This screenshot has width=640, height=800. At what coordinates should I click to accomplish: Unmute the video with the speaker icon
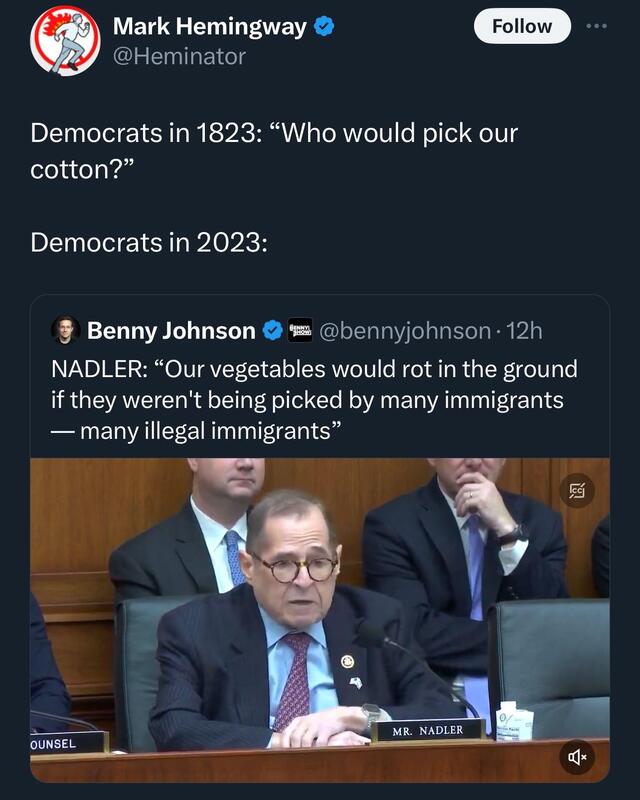coord(578,757)
